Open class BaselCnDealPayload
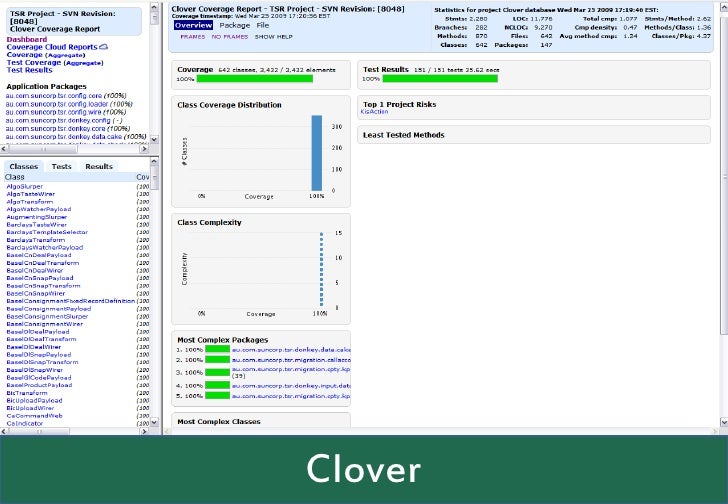This screenshot has width=728, height=504. [39, 255]
